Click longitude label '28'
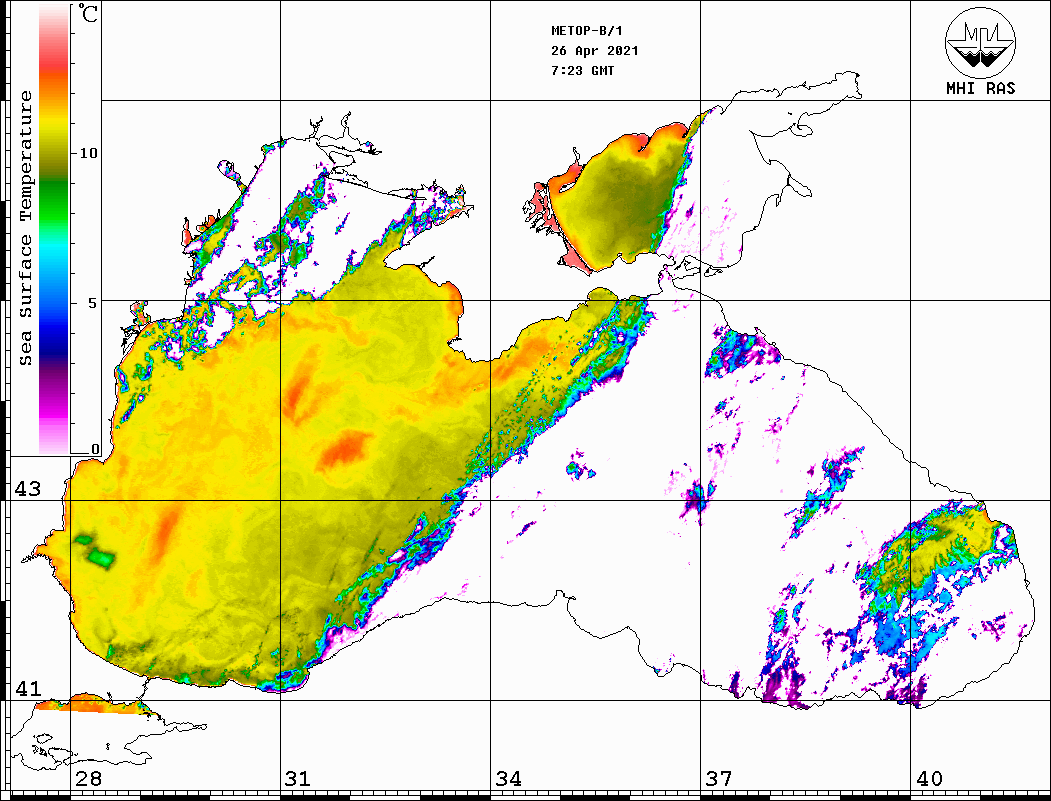The height and width of the screenshot is (801, 1051). click(88, 778)
